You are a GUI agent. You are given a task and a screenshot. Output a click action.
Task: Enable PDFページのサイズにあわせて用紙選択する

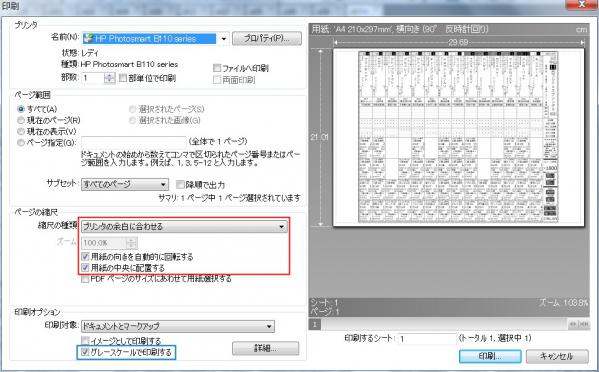85,279
